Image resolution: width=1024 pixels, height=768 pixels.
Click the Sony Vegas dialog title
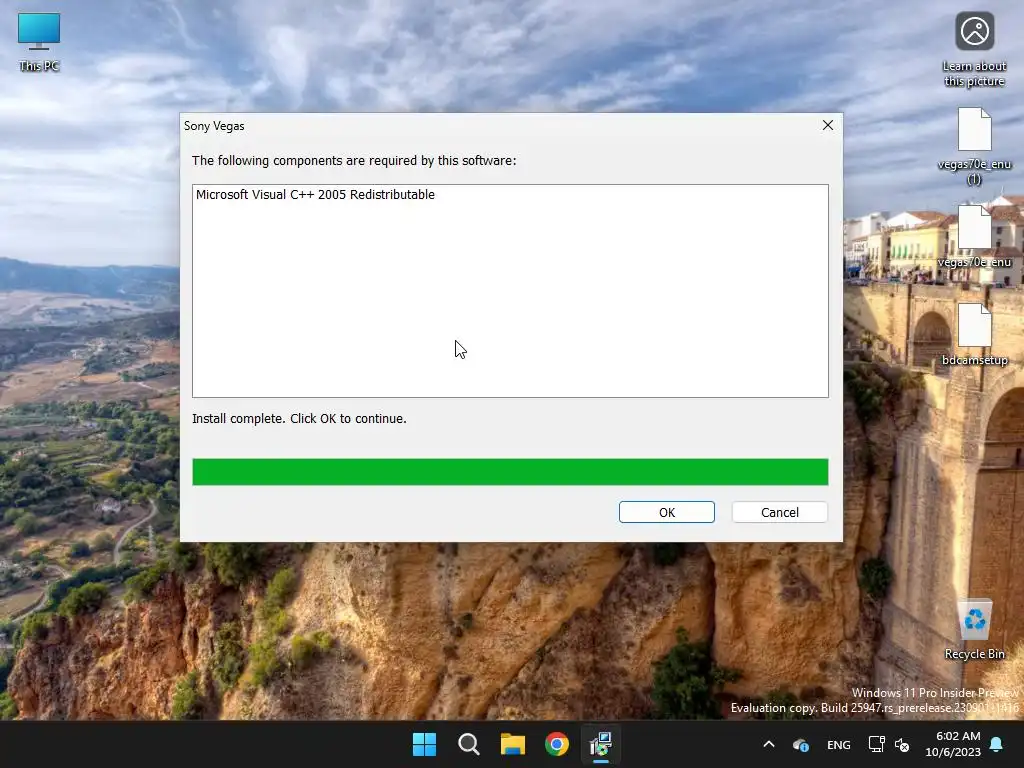coord(214,125)
